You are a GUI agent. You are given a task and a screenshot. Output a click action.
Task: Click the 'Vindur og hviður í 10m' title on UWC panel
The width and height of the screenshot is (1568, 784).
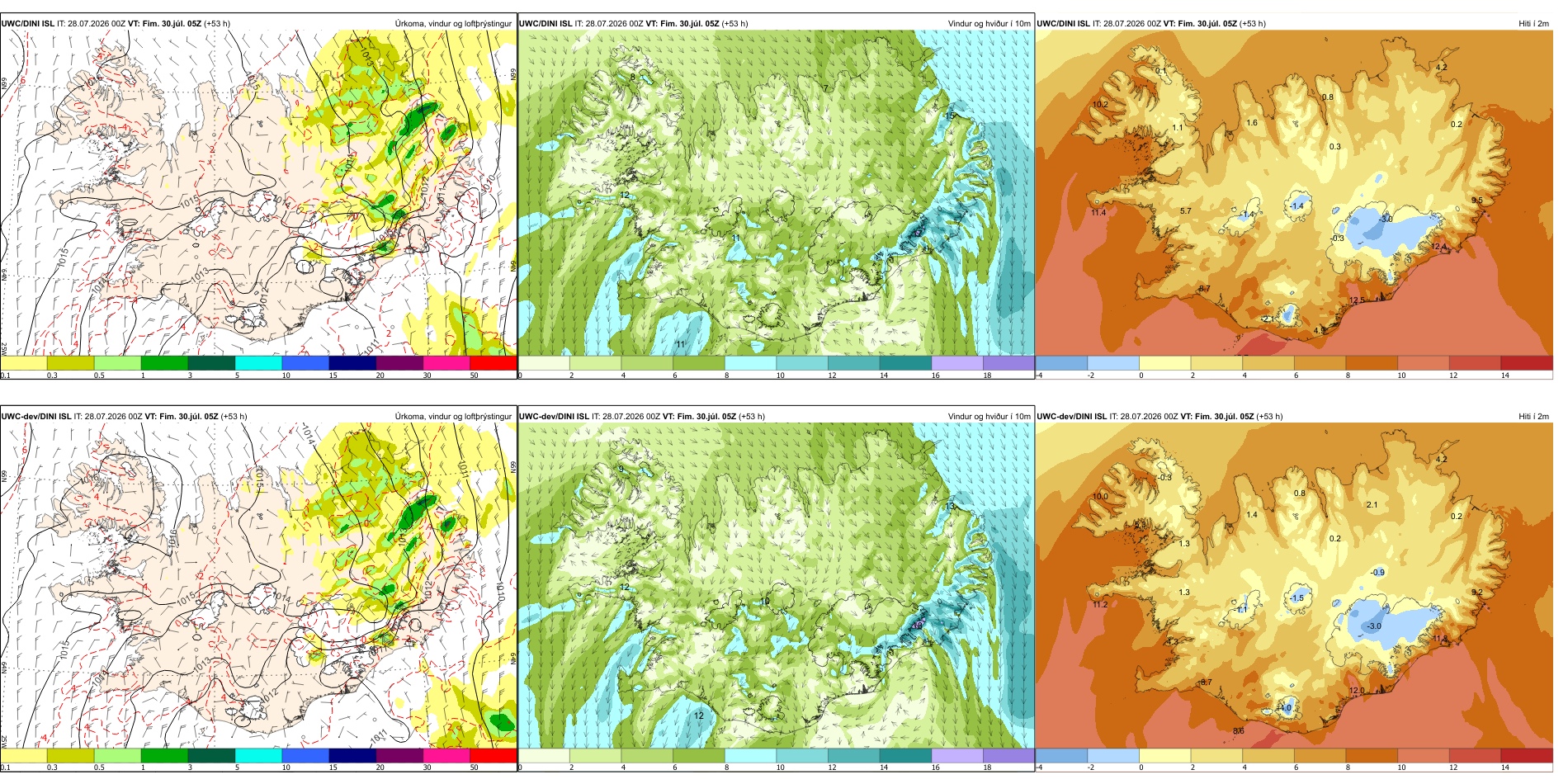(989, 24)
